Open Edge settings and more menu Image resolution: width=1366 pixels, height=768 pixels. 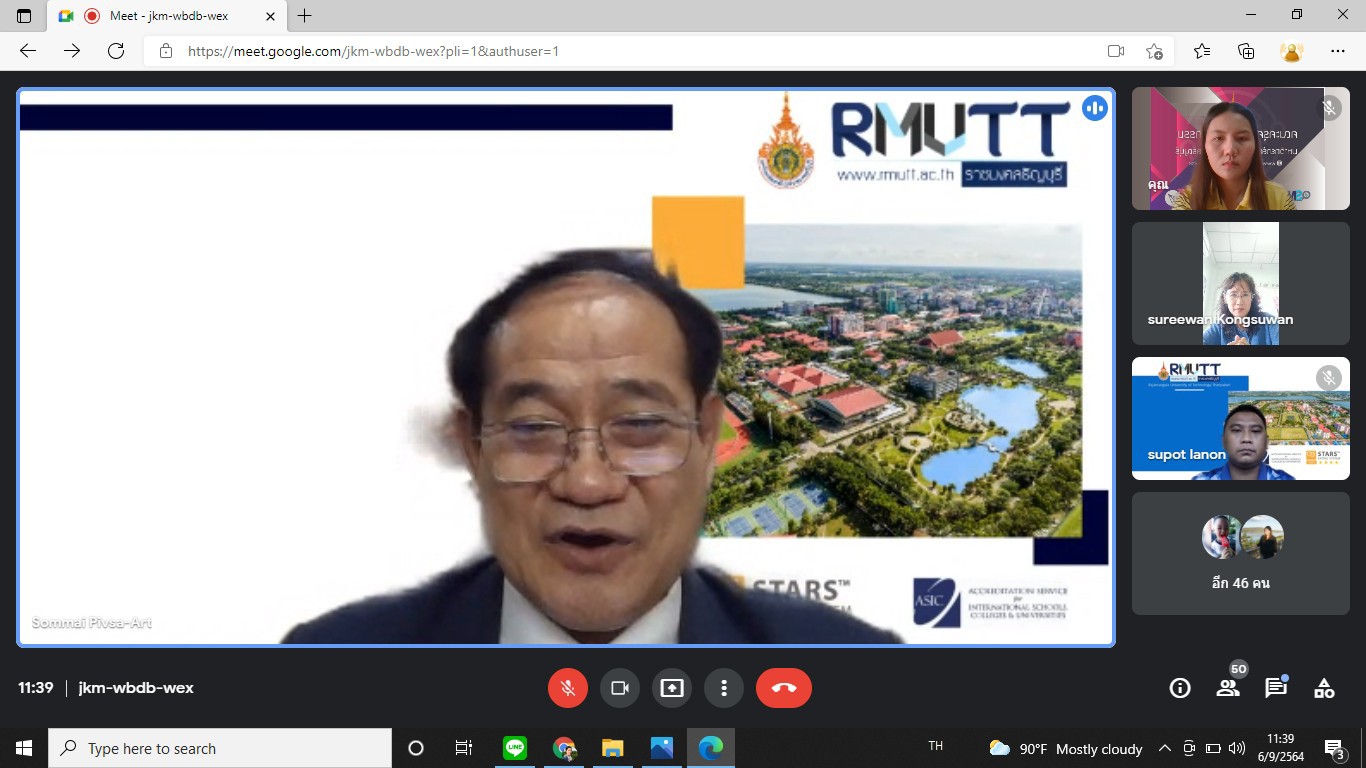(x=1338, y=51)
